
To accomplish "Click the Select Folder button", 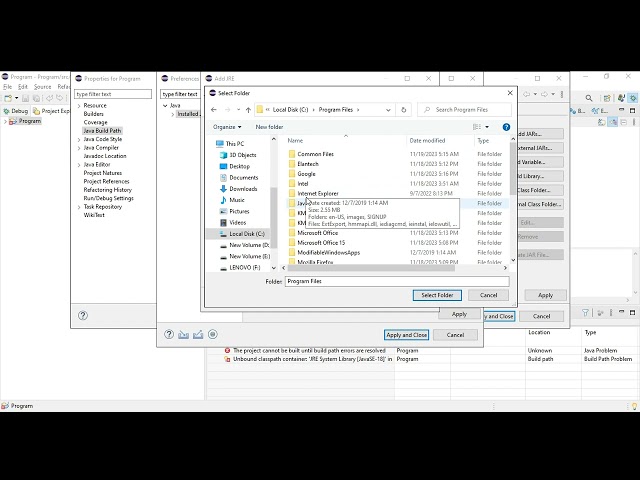I will 437,295.
